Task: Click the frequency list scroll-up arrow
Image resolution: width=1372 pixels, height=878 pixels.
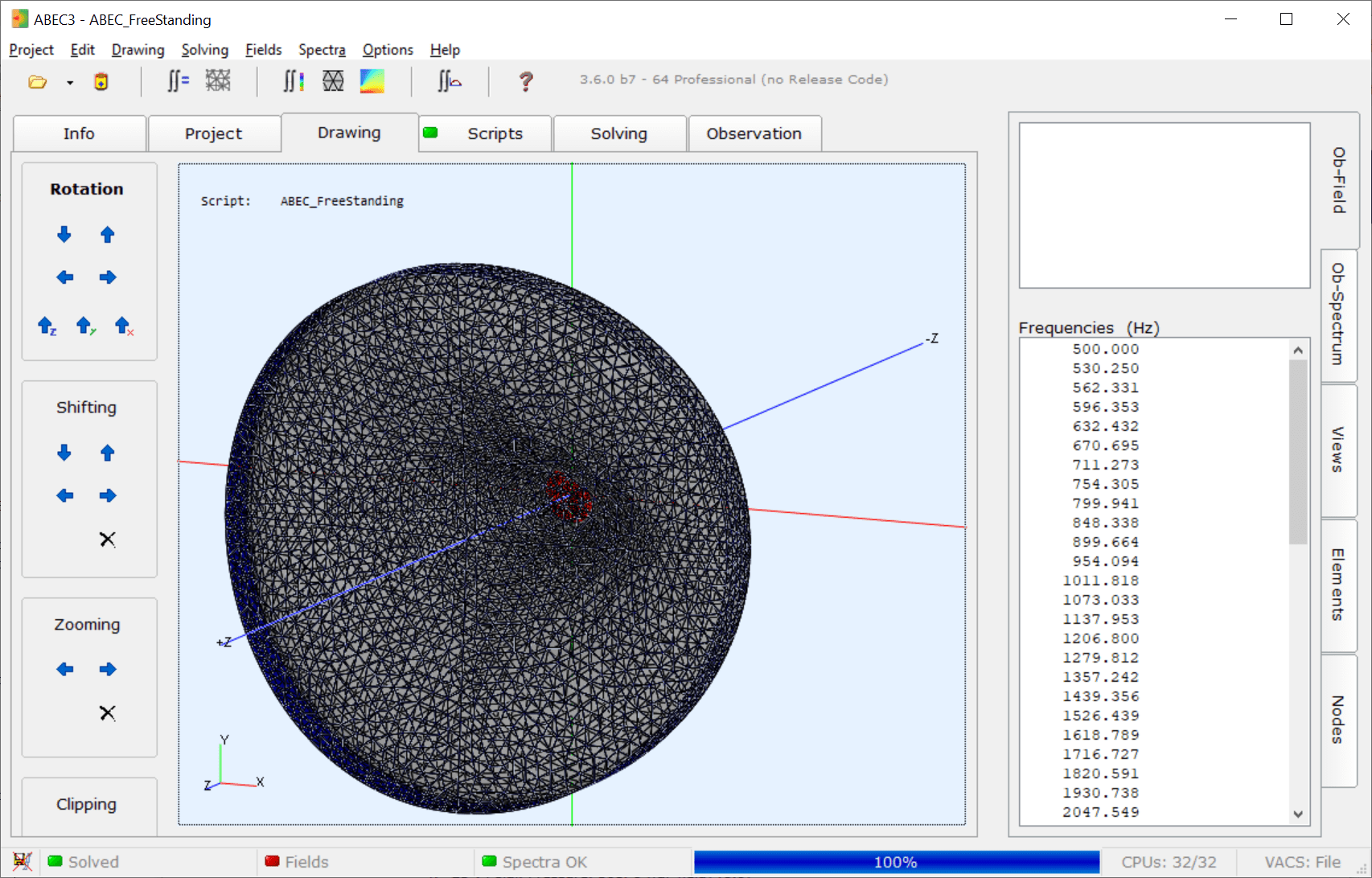Action: pos(1298,350)
